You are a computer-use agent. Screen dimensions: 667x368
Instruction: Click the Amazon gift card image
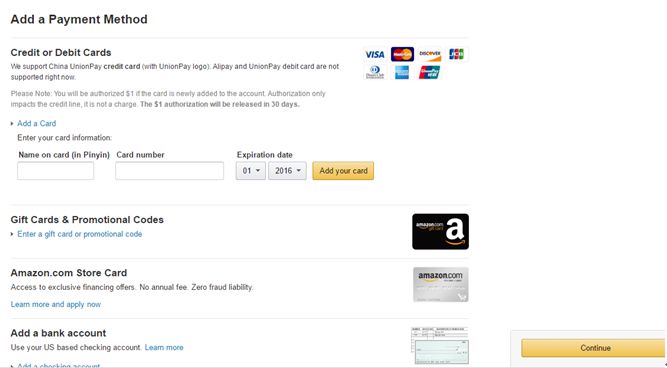point(440,231)
